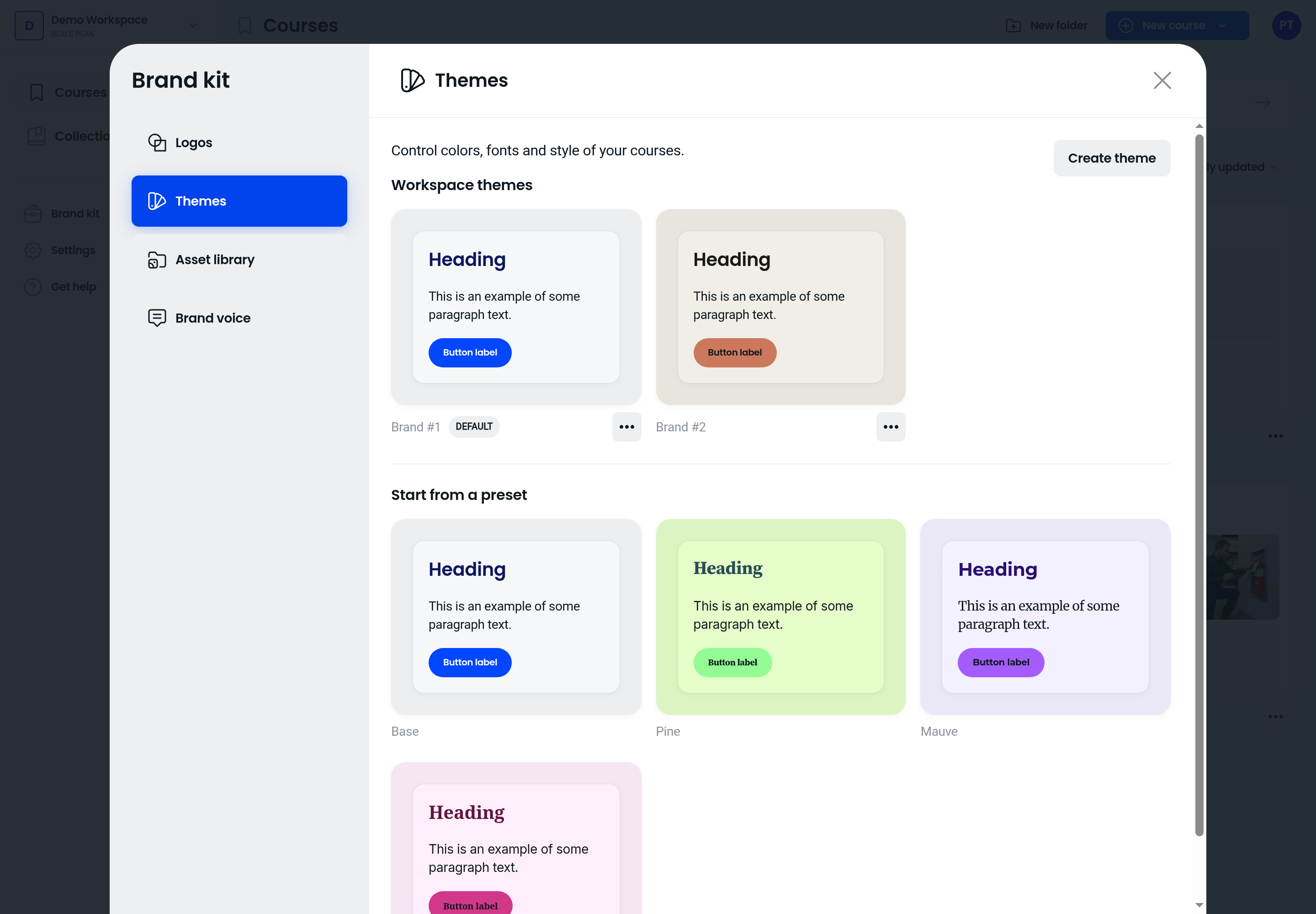Click the Themes header icon
The width and height of the screenshot is (1316, 914).
[x=412, y=80]
